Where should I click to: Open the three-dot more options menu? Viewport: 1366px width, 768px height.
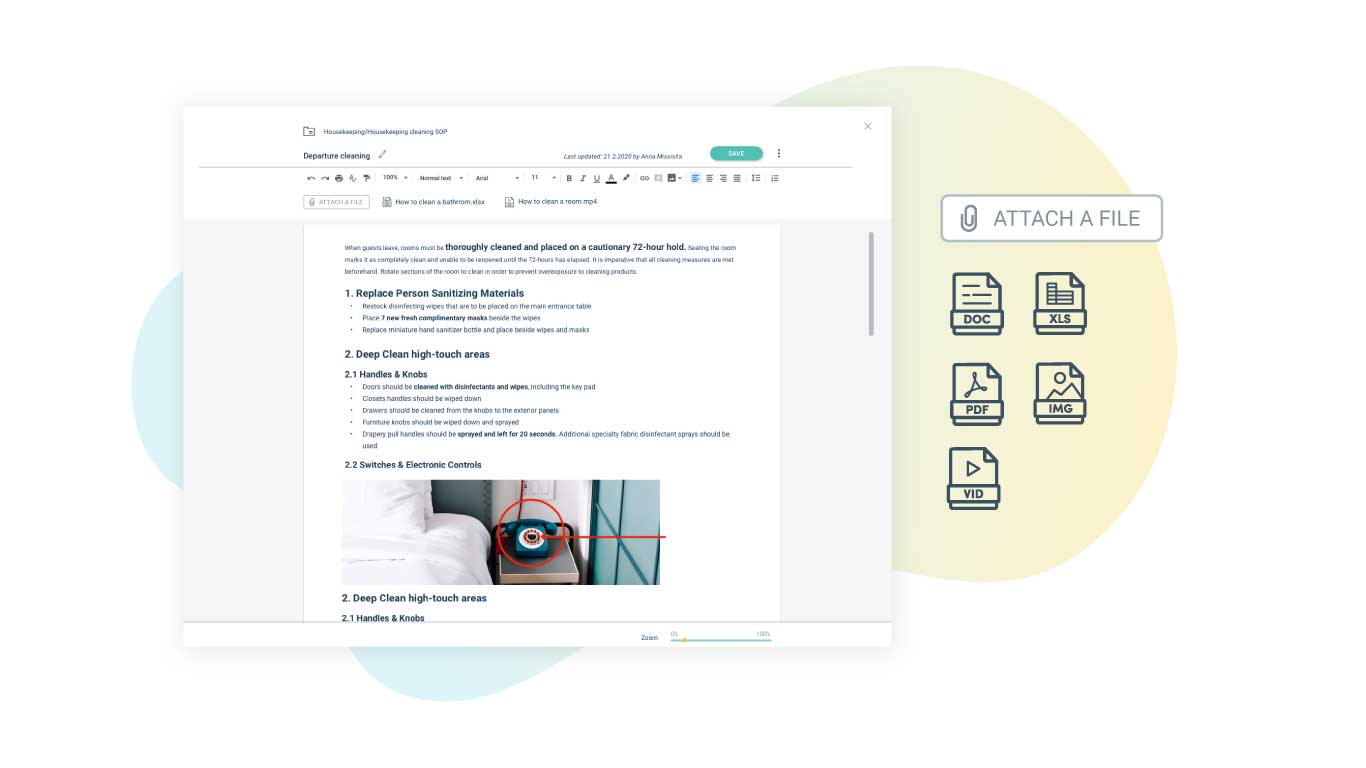[x=779, y=154]
